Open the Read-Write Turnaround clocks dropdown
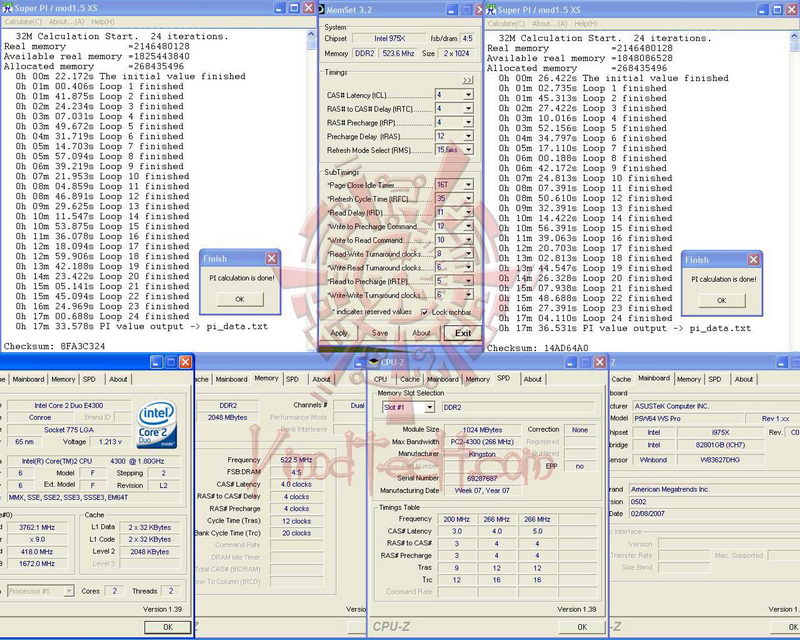The height and width of the screenshot is (640, 800). coord(468,254)
